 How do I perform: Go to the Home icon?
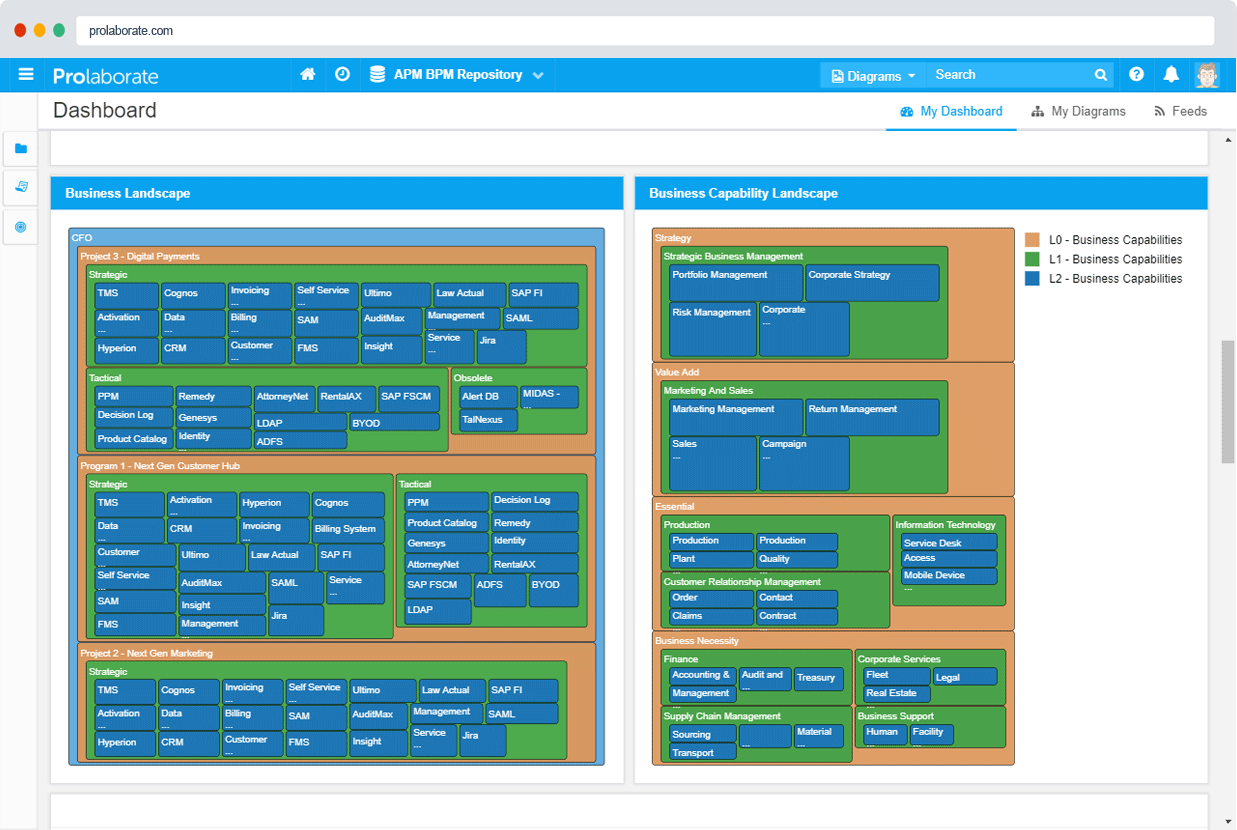[308, 75]
